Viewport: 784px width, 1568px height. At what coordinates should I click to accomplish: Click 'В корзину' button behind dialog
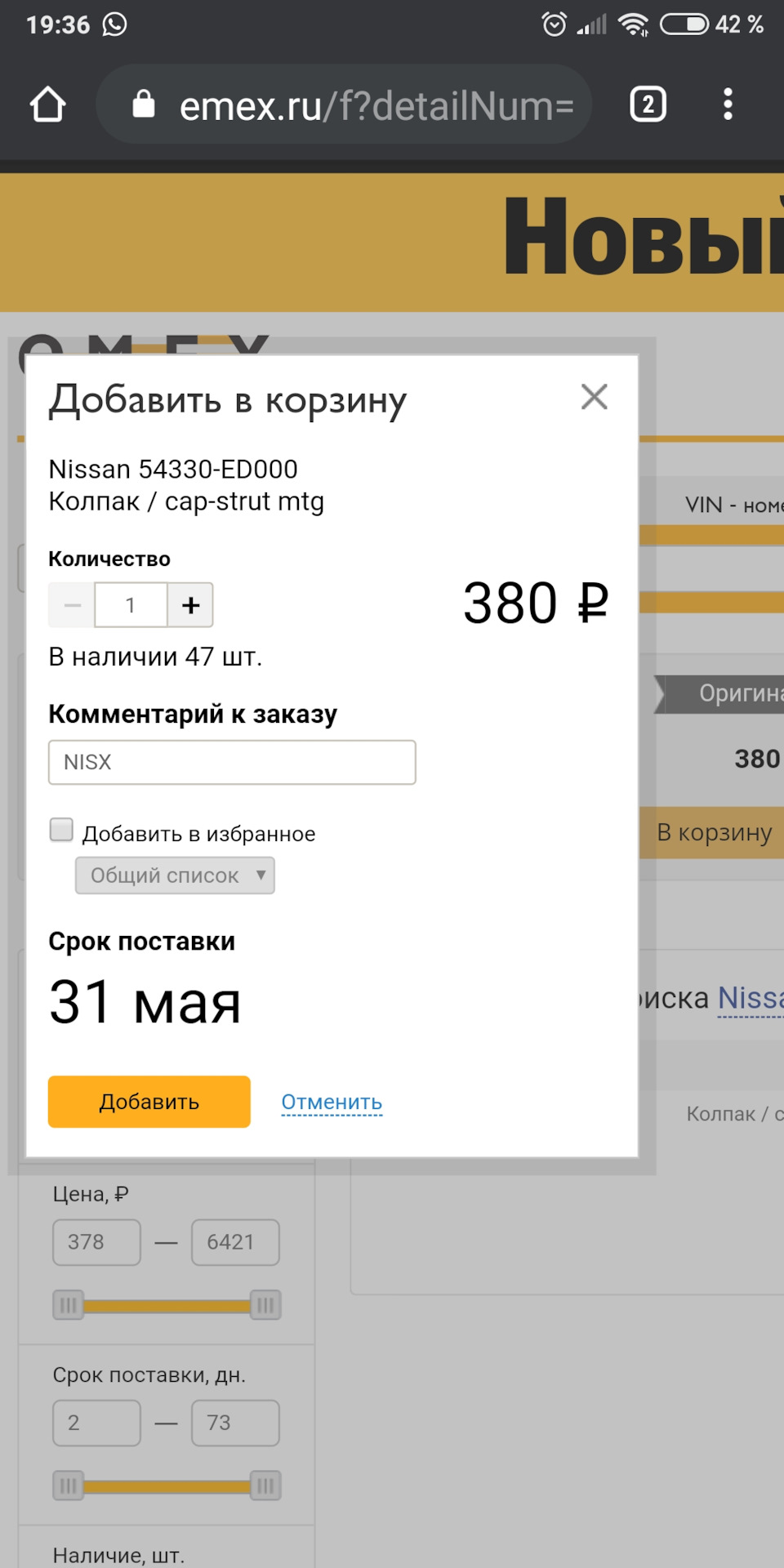click(712, 832)
